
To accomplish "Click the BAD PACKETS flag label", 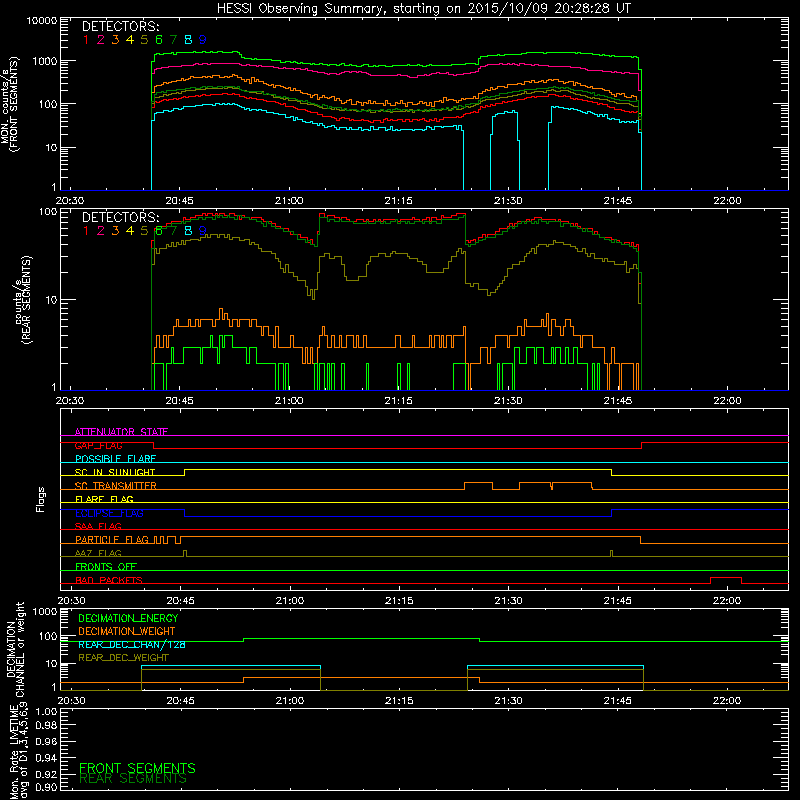I will coord(109,581).
